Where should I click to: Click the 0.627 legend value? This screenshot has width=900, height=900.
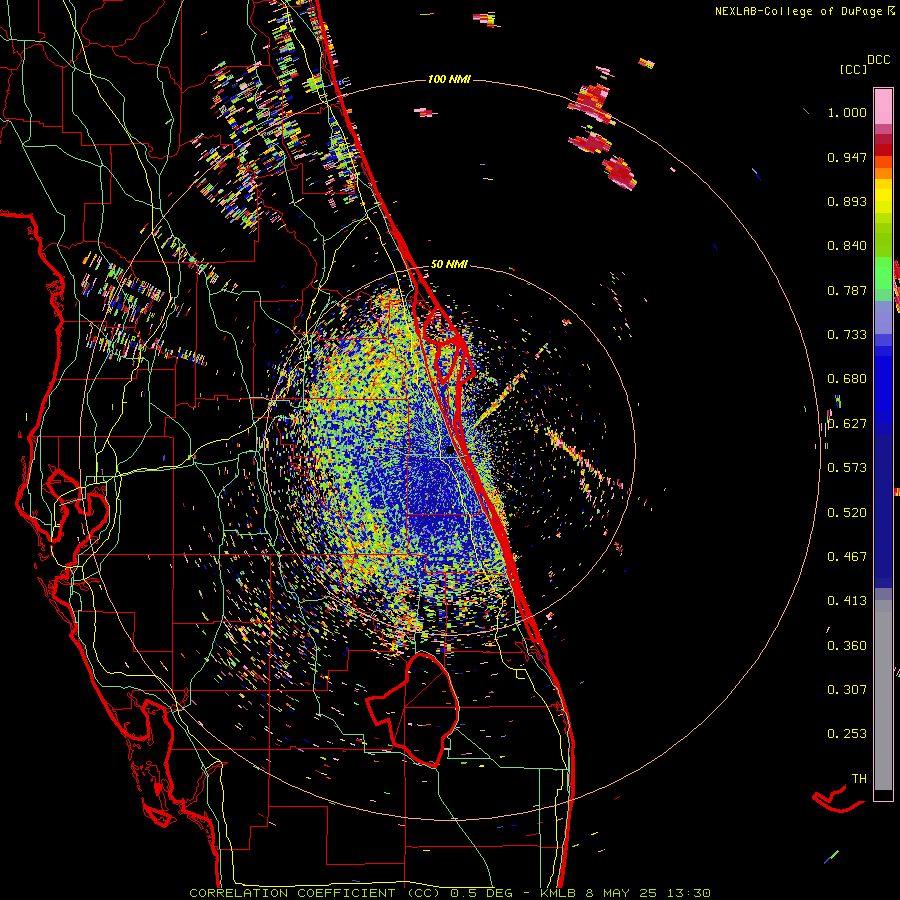click(x=847, y=424)
